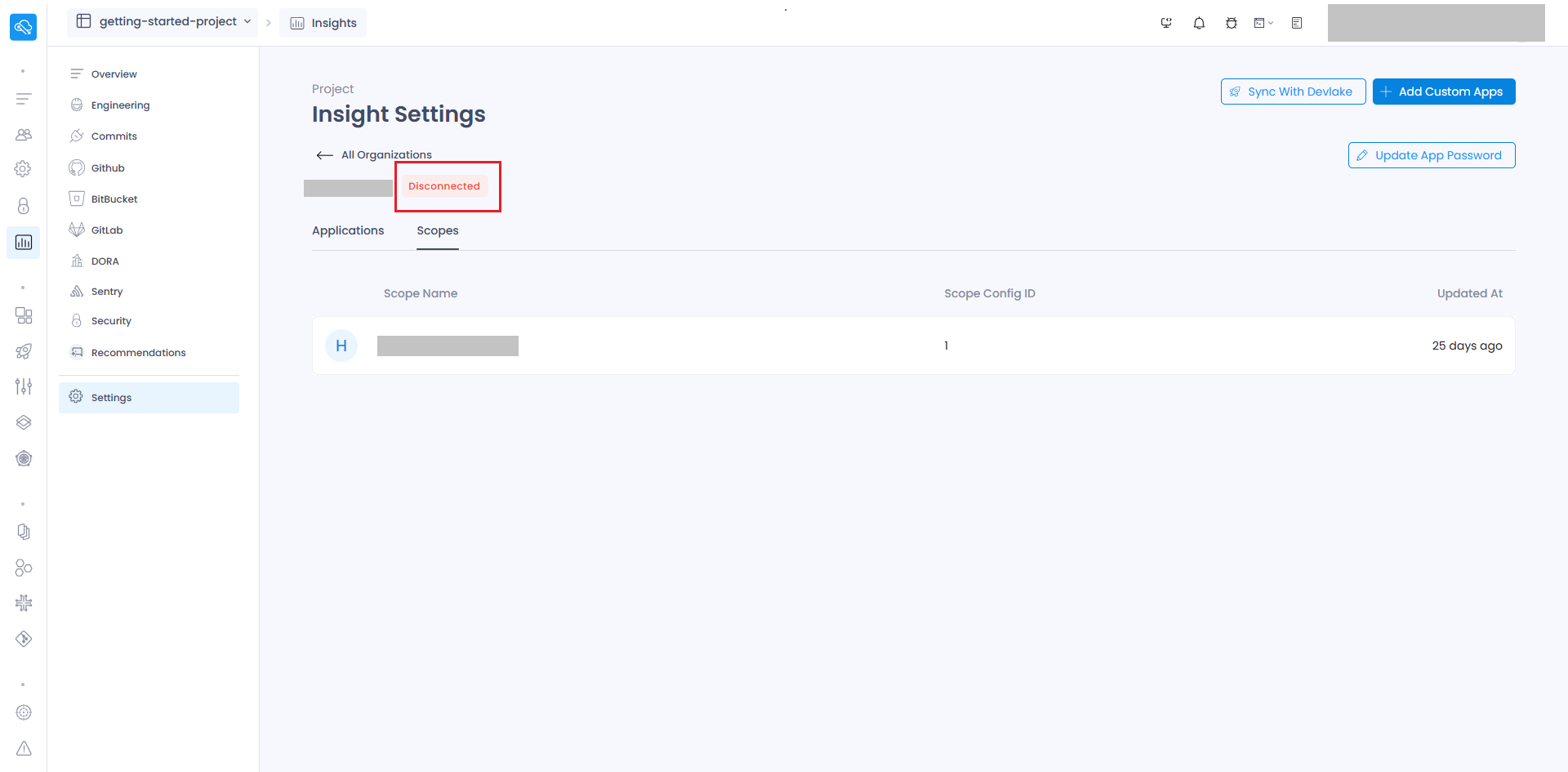This screenshot has height=772, width=1568.
Task: Click the document notes icon in top bar
Action: (1297, 23)
